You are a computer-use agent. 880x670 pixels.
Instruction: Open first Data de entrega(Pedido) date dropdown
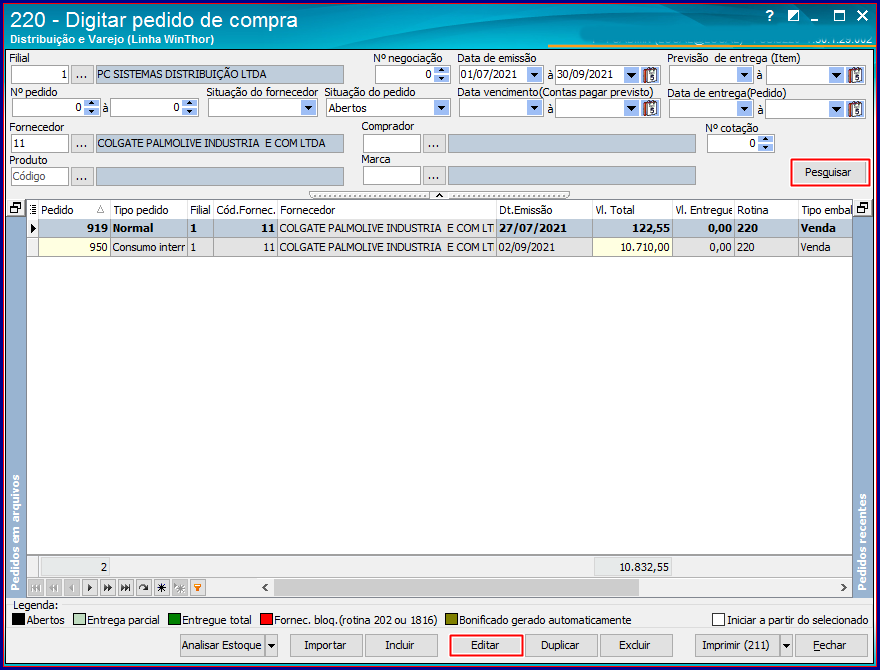tap(744, 108)
